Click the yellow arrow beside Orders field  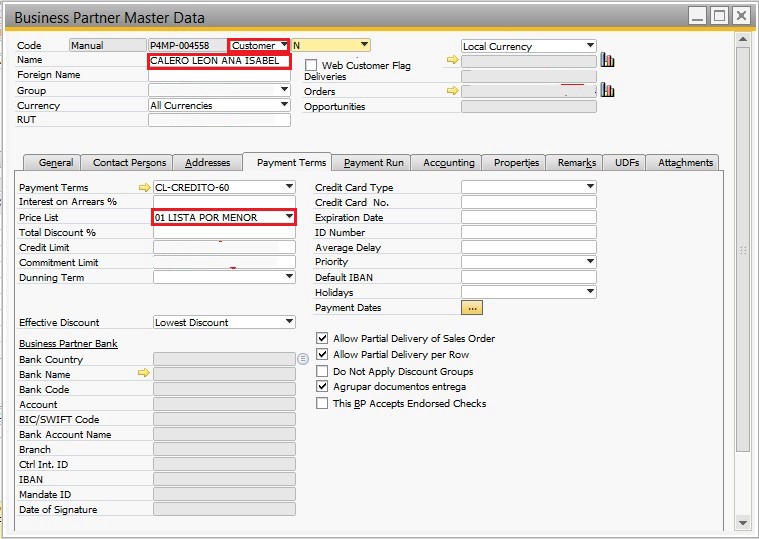(x=452, y=91)
